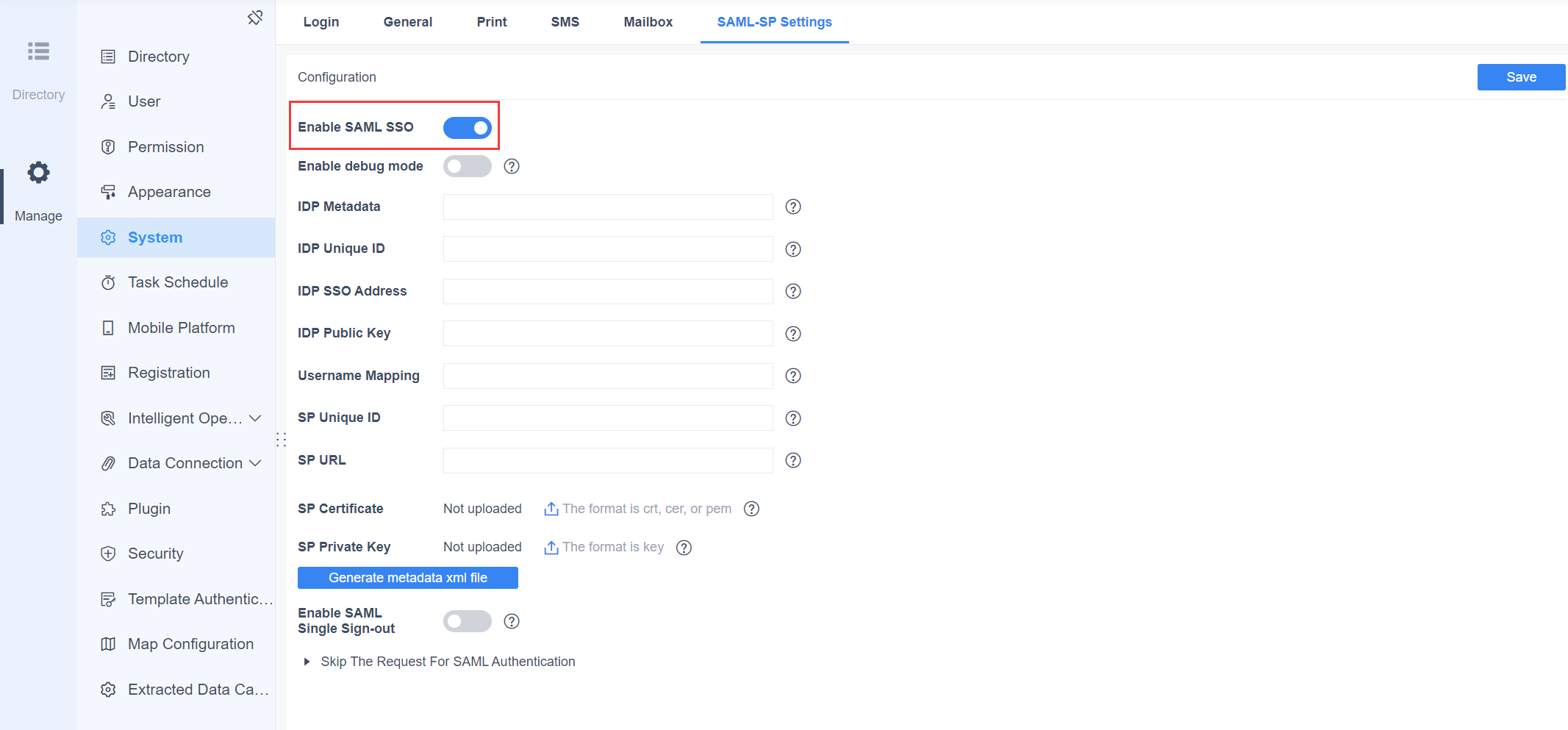Click the pin icon above the sidebar
The image size is (1568, 730).
click(x=254, y=16)
